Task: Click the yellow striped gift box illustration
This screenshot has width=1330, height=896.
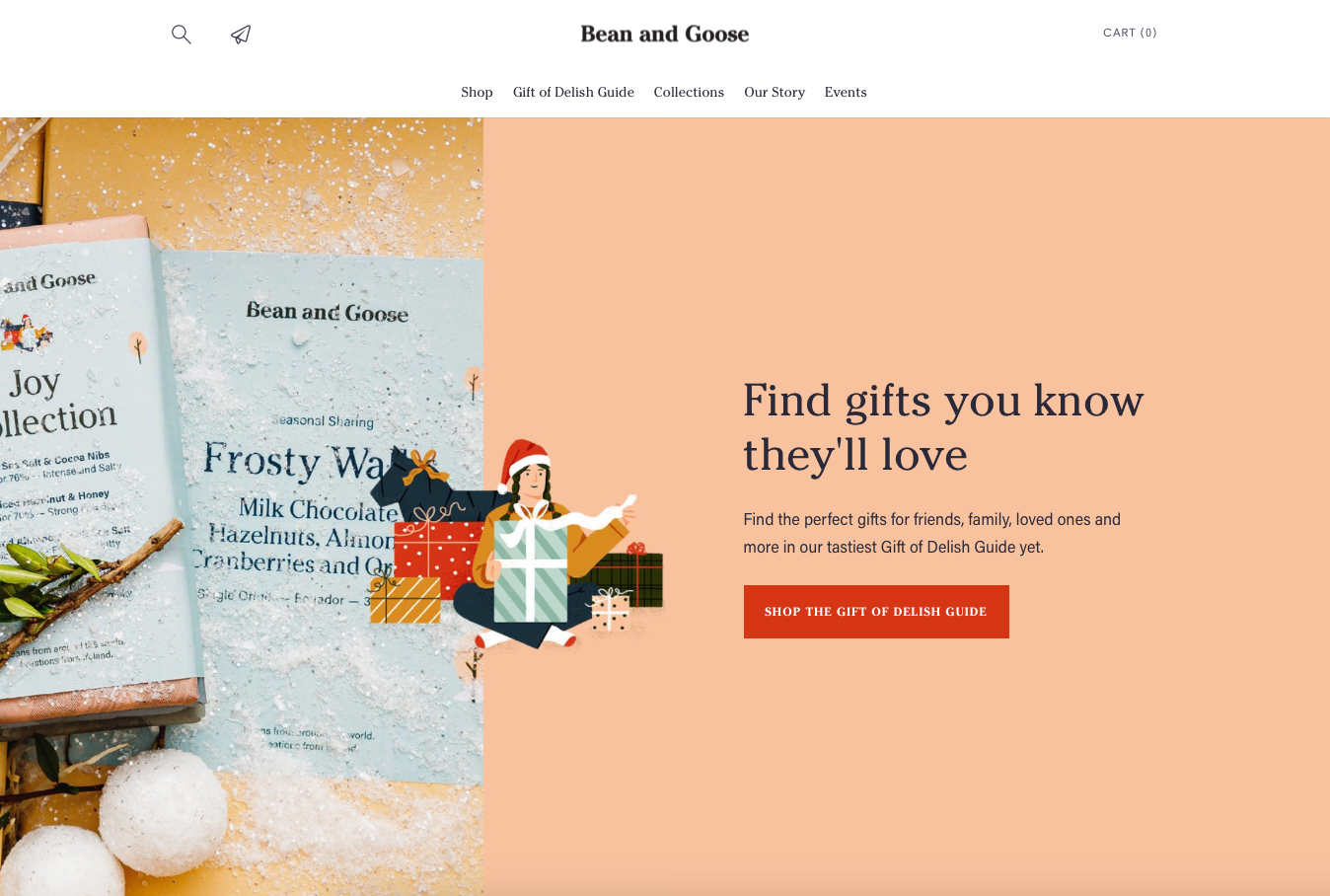Action: click(x=406, y=599)
